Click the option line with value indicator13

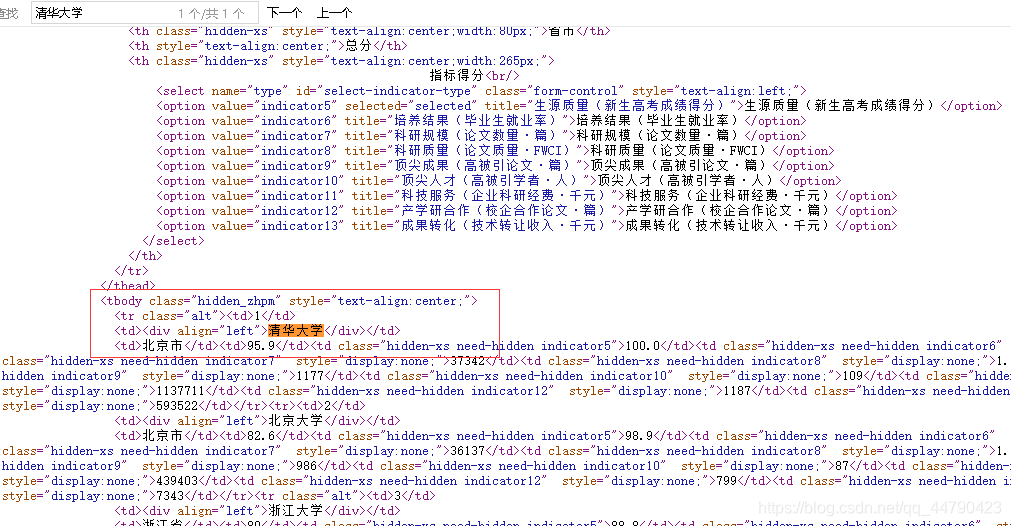[527, 226]
